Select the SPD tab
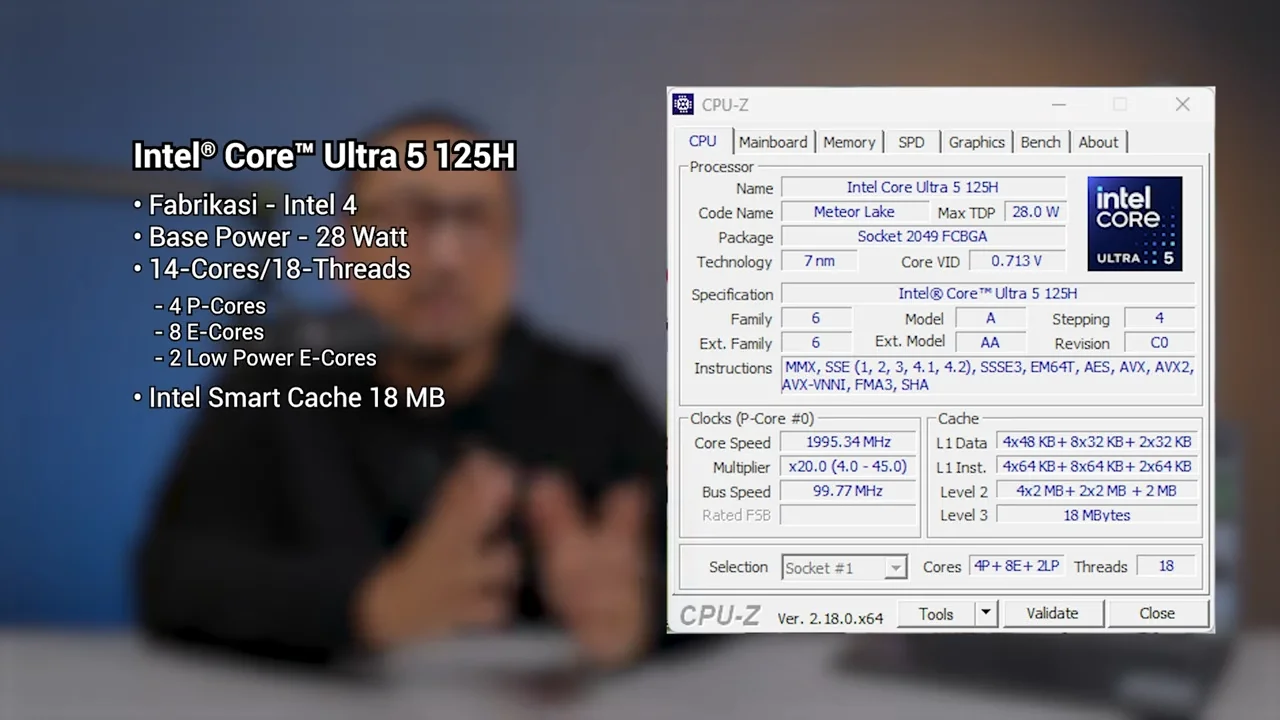1280x720 pixels. click(x=911, y=142)
